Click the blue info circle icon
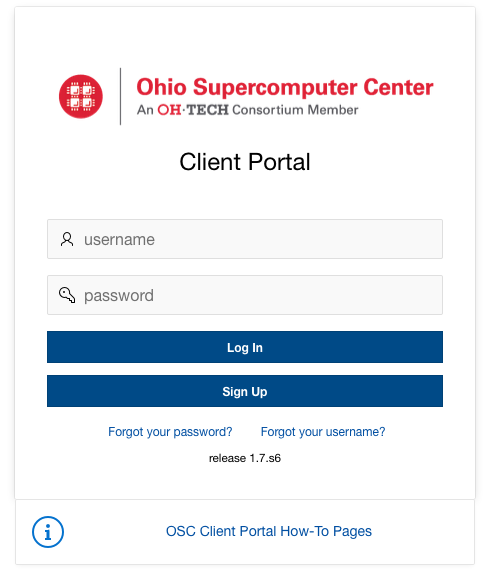The width and height of the screenshot is (487, 576). click(48, 532)
